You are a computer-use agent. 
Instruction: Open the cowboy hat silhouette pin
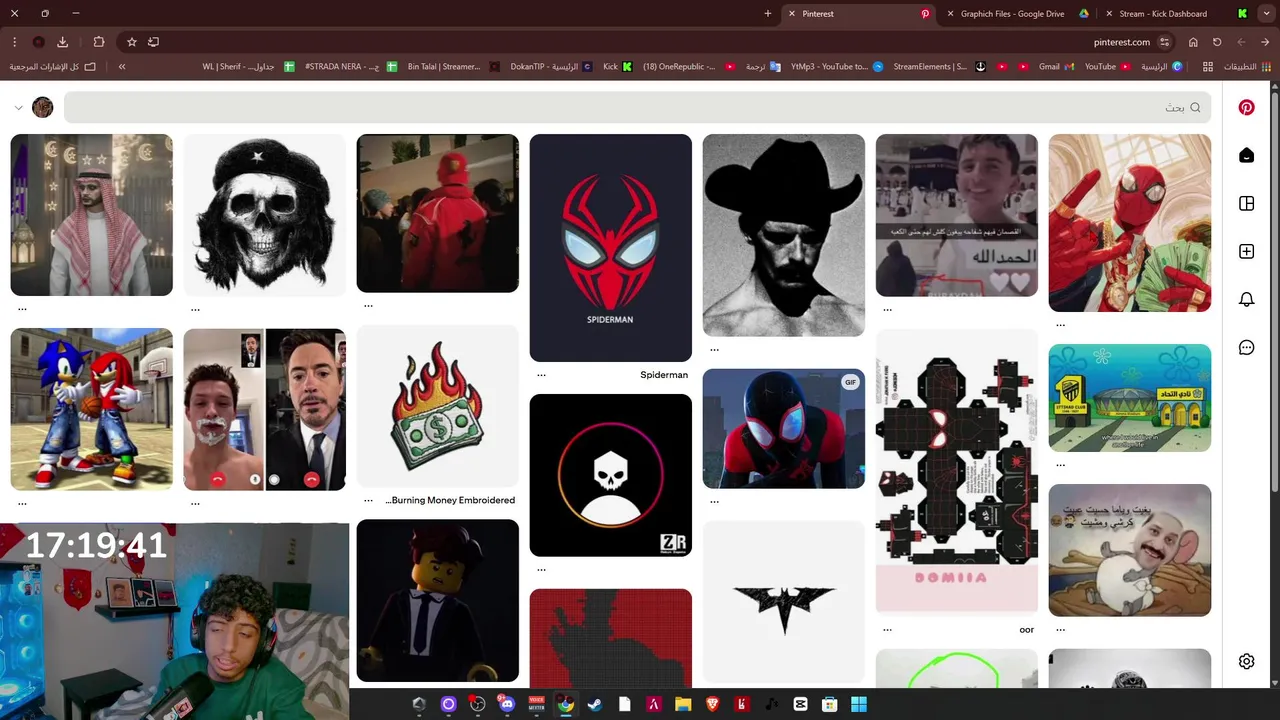783,235
